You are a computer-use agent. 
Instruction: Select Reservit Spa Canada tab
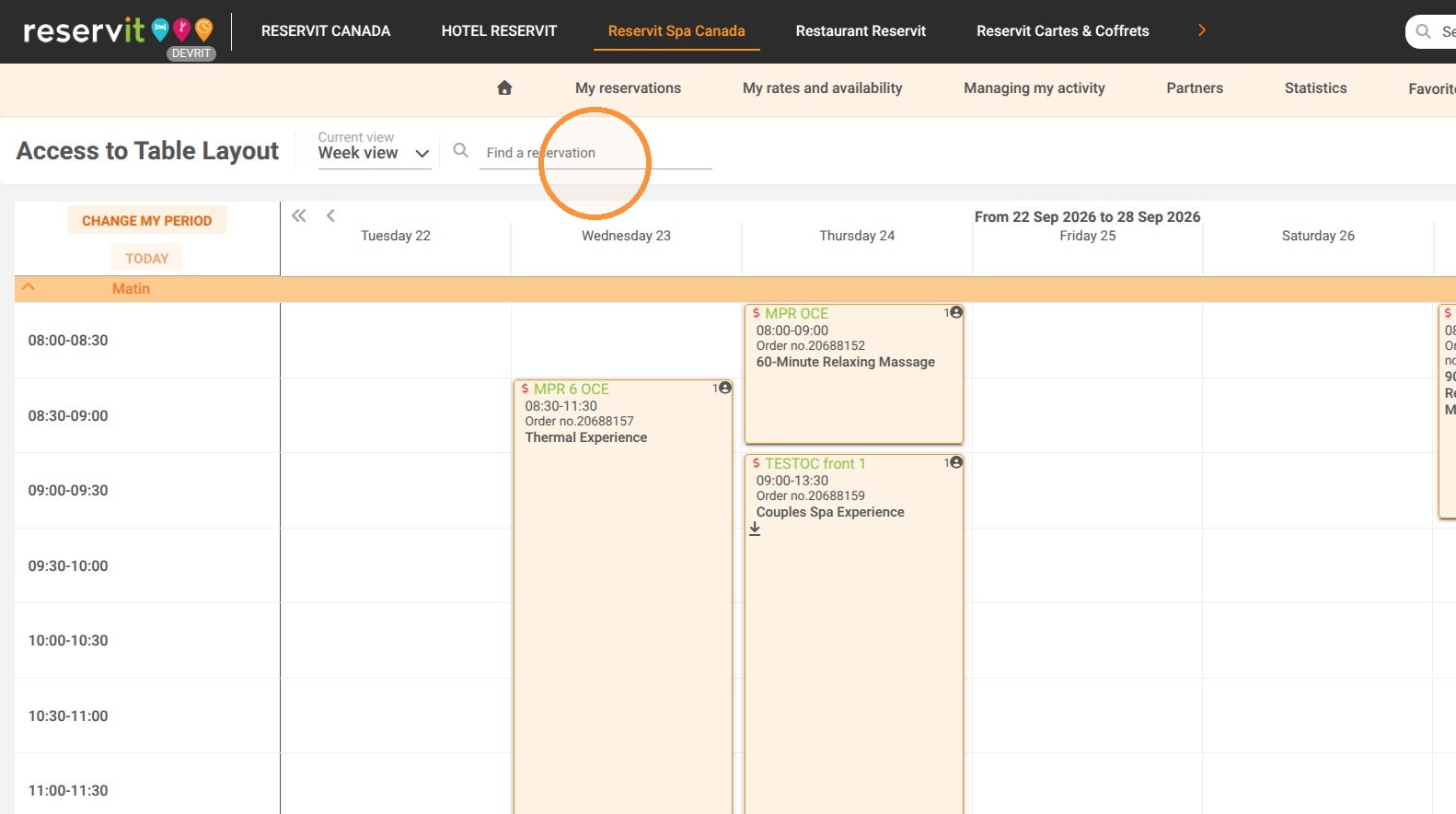[676, 31]
